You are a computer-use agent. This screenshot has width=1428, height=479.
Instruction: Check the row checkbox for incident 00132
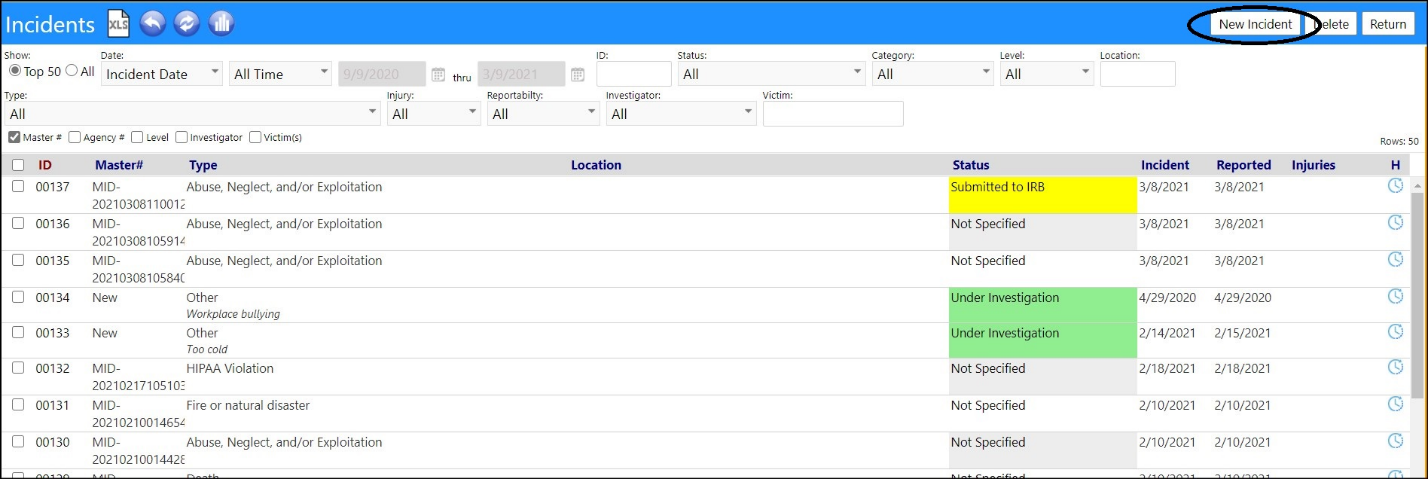[18, 368]
